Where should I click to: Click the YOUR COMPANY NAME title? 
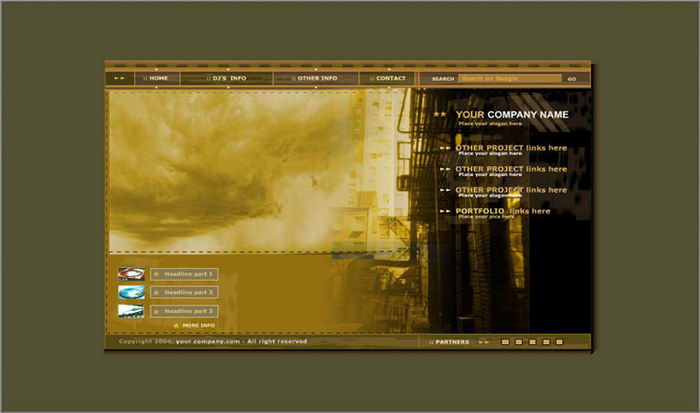click(512, 115)
